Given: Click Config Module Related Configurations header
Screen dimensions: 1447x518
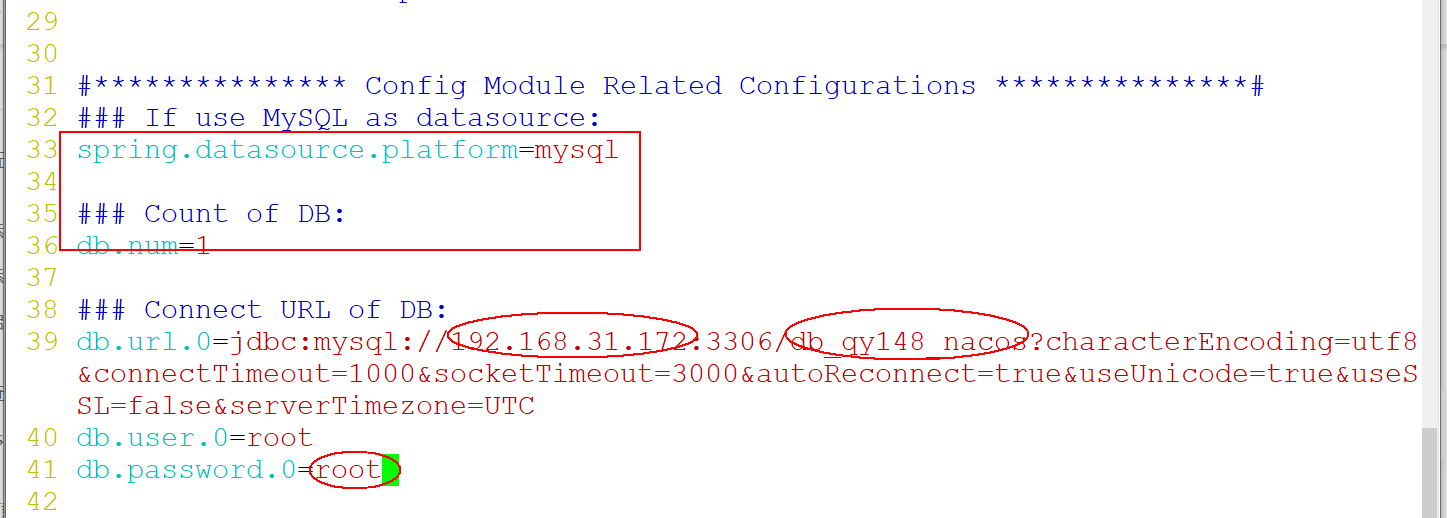Looking at the screenshot, I should [x=670, y=86].
